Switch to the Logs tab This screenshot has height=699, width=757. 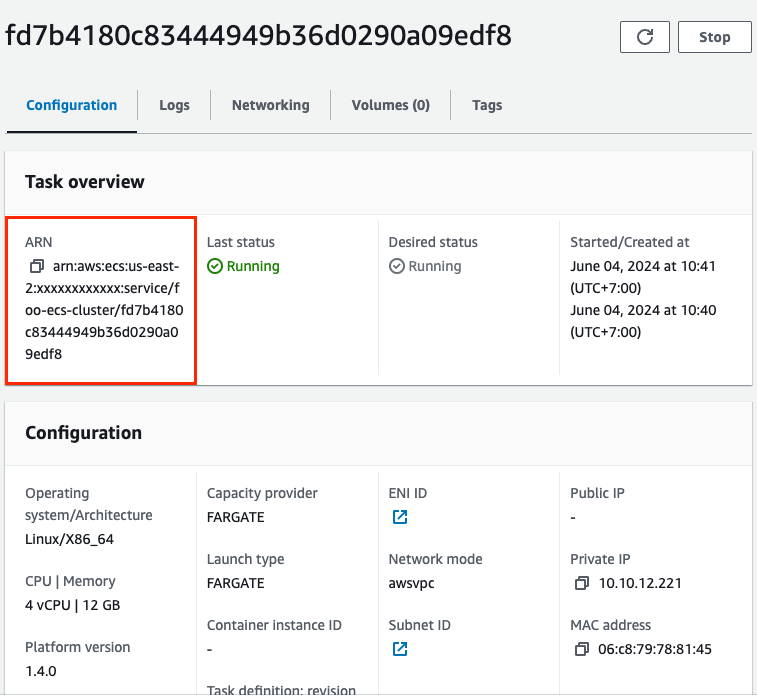[x=174, y=105]
